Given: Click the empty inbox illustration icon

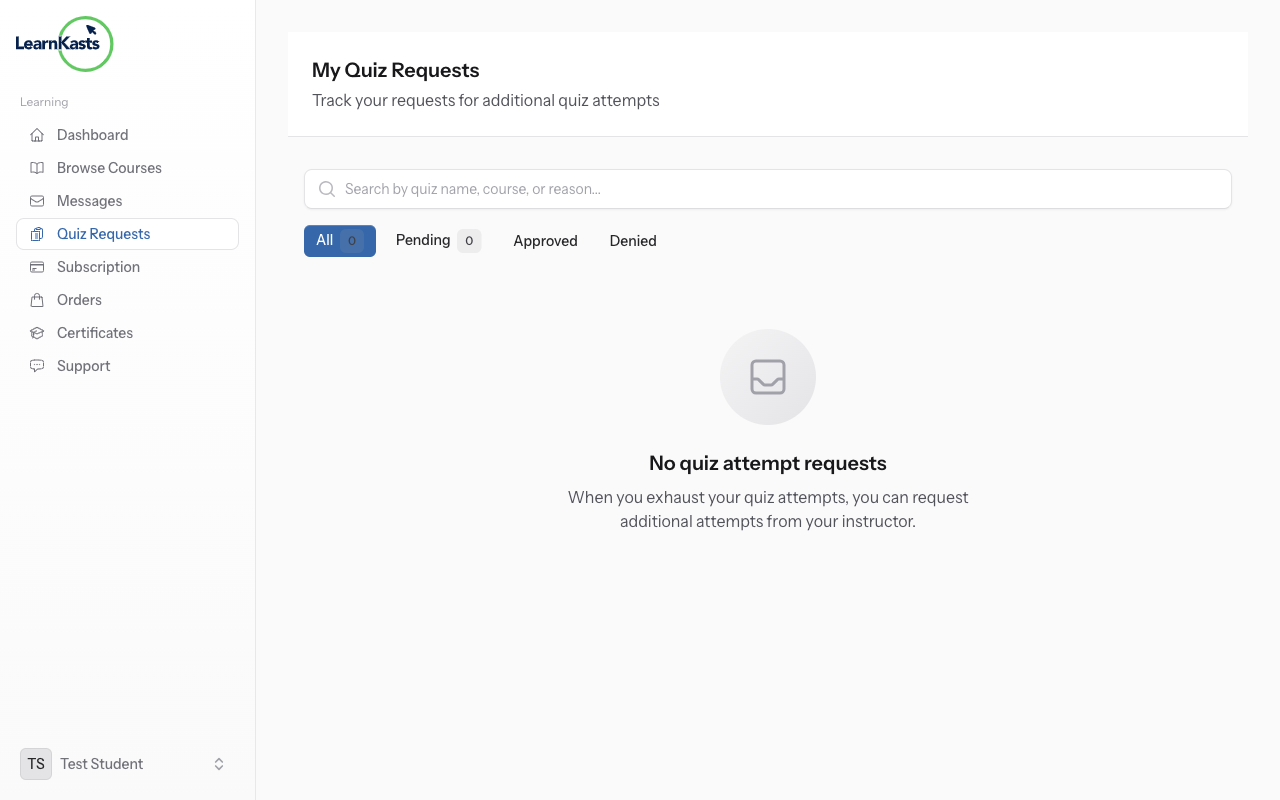Looking at the screenshot, I should tap(767, 377).
